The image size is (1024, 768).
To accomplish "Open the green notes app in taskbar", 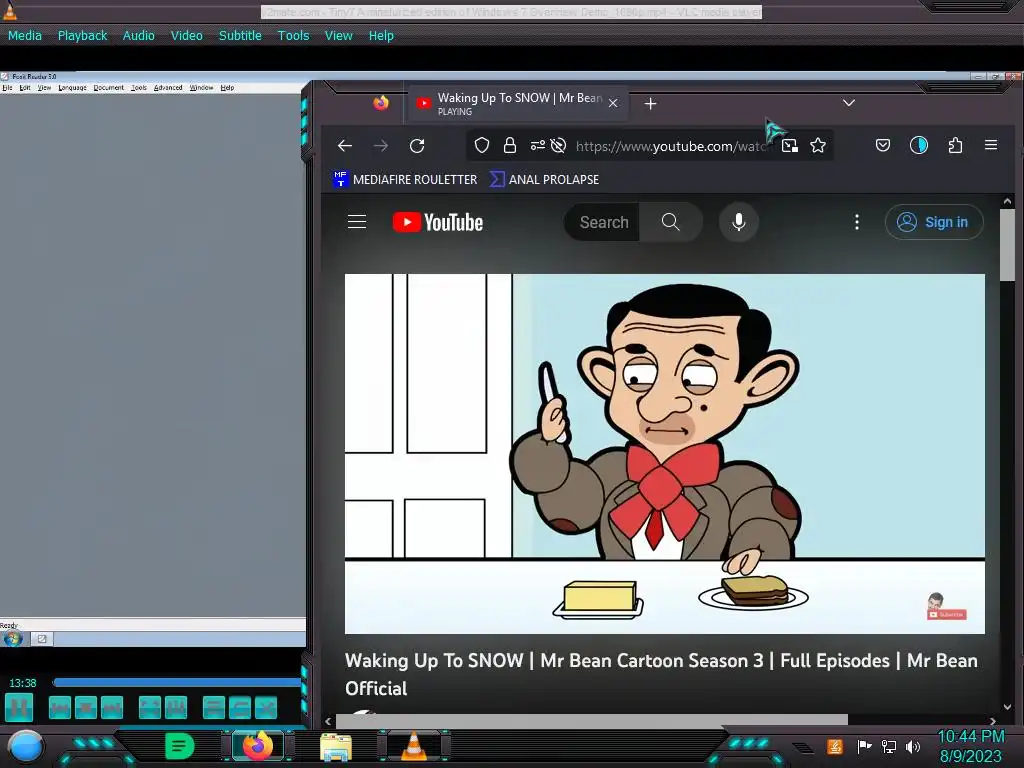I will (x=180, y=746).
